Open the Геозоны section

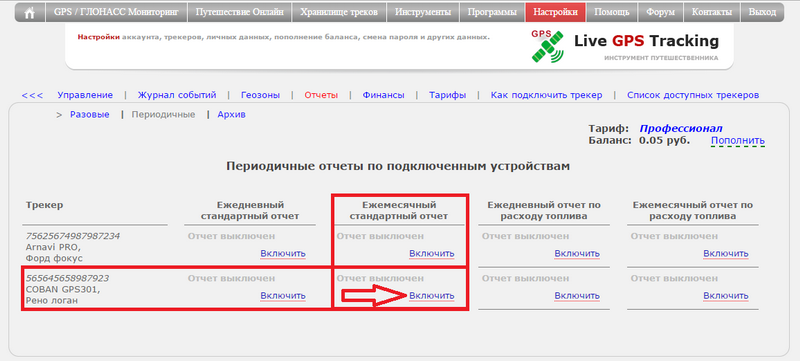pyautogui.click(x=260, y=95)
